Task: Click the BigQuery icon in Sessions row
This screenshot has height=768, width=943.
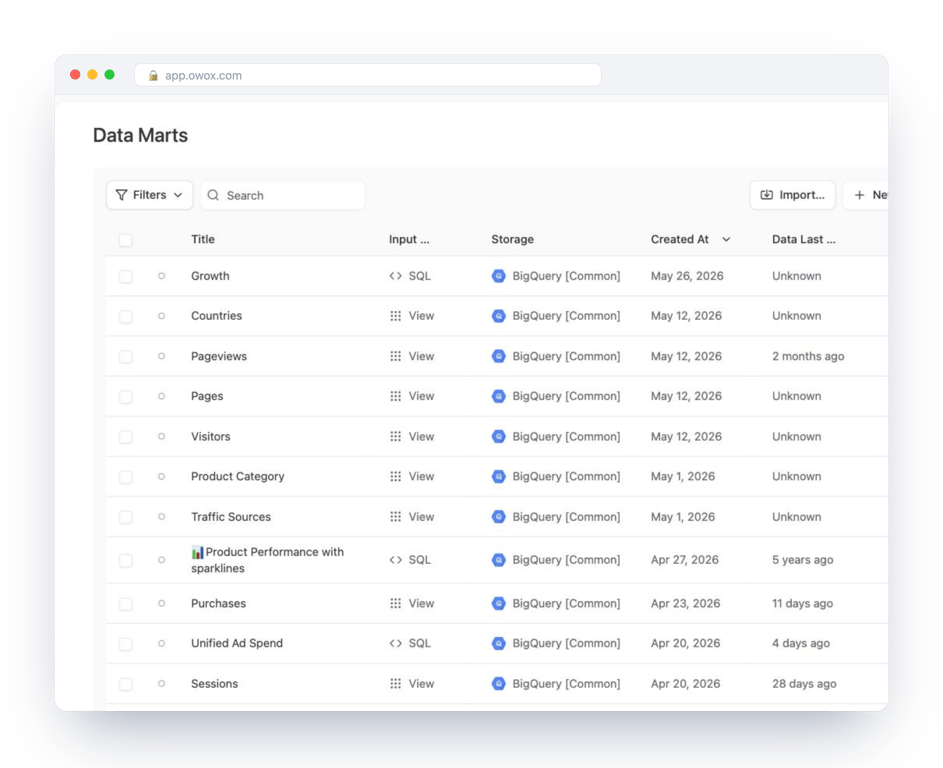Action: coord(499,684)
